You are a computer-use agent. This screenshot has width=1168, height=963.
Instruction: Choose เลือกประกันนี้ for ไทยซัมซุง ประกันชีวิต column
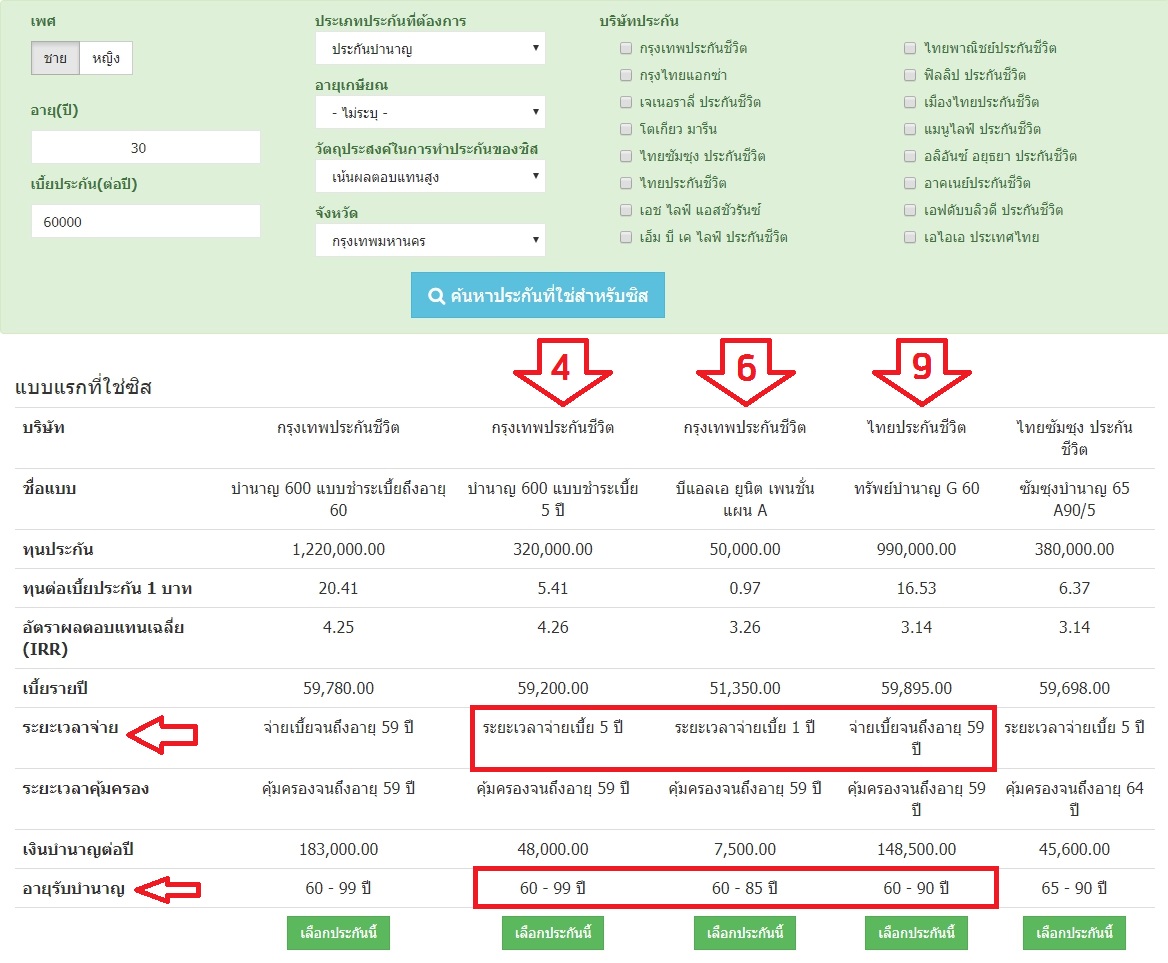point(1074,933)
